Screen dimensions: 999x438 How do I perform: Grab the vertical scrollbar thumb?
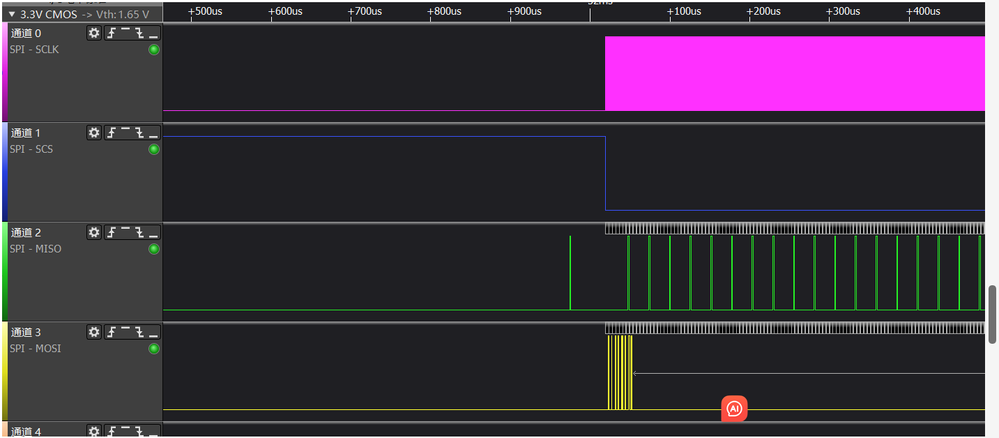coord(992,315)
